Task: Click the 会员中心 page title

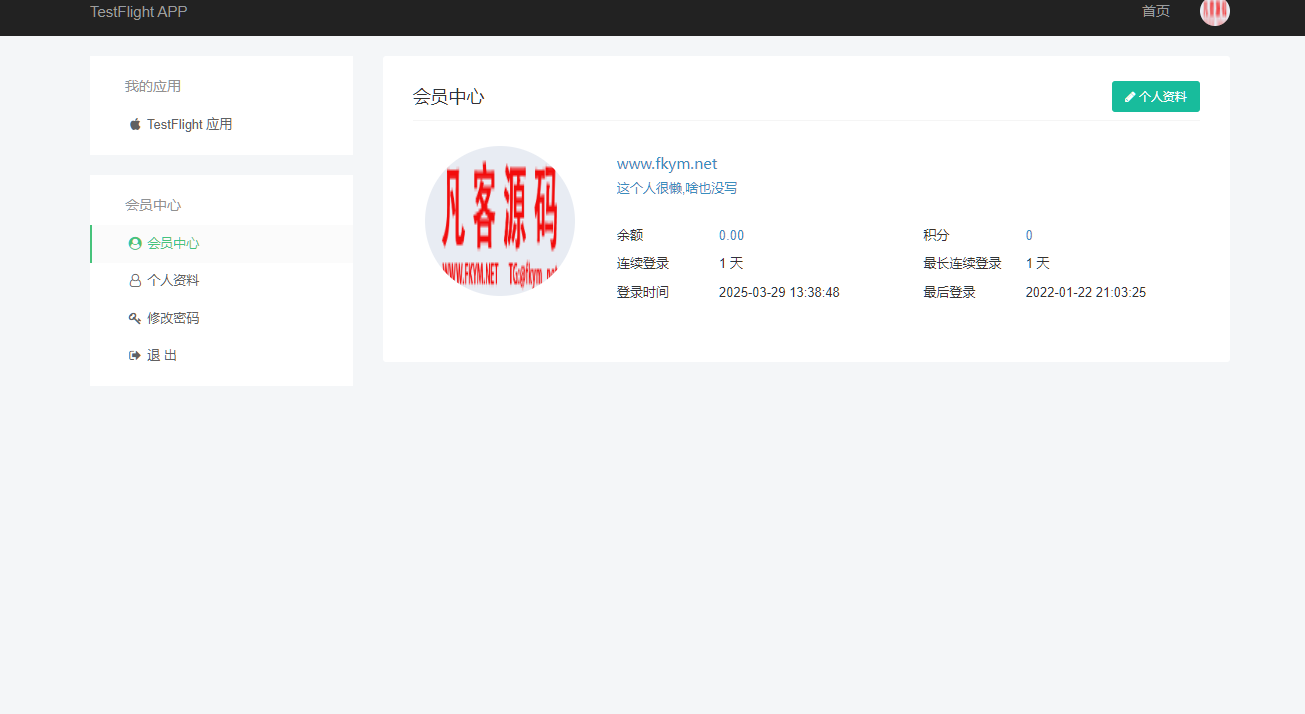Action: coord(449,97)
